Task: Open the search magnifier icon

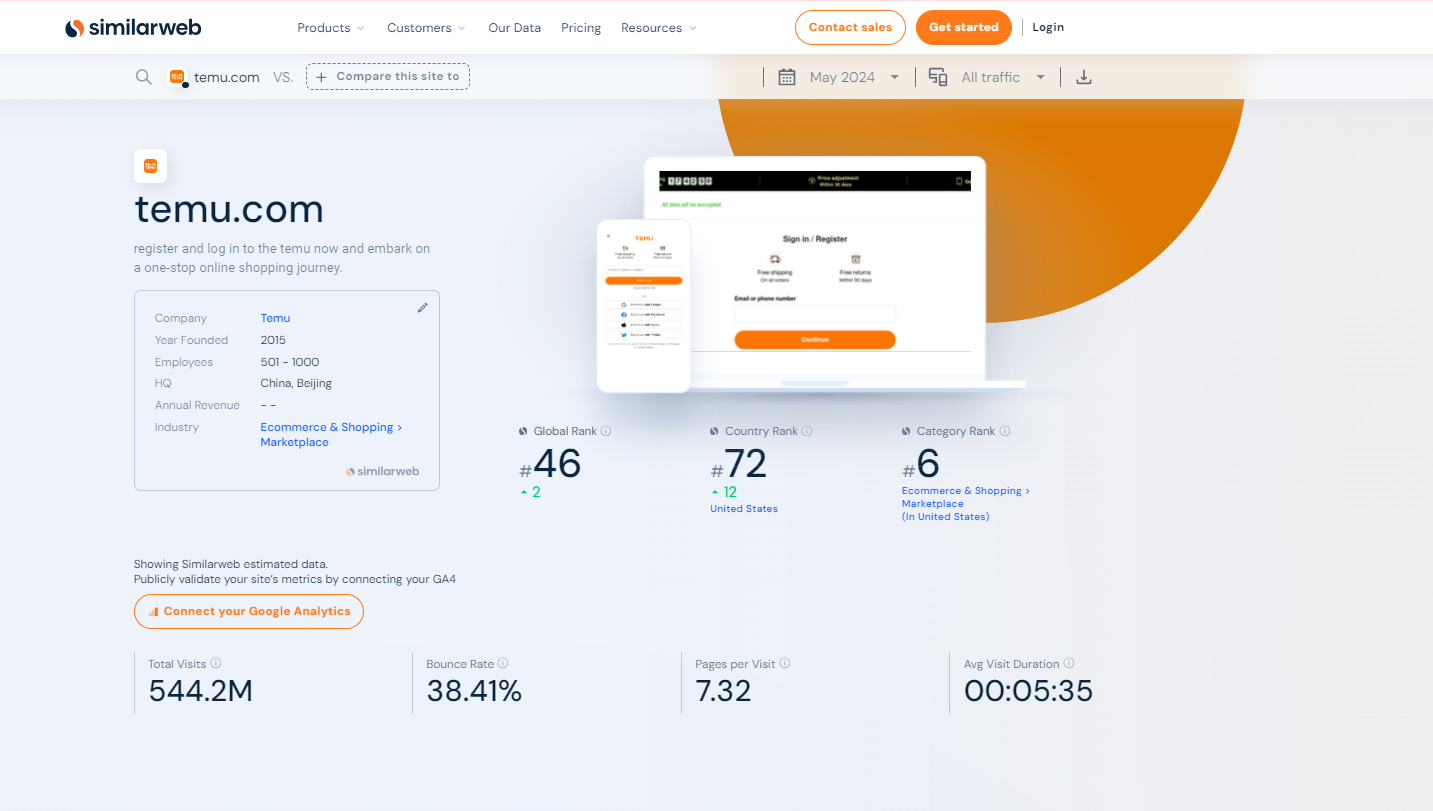Action: click(144, 77)
